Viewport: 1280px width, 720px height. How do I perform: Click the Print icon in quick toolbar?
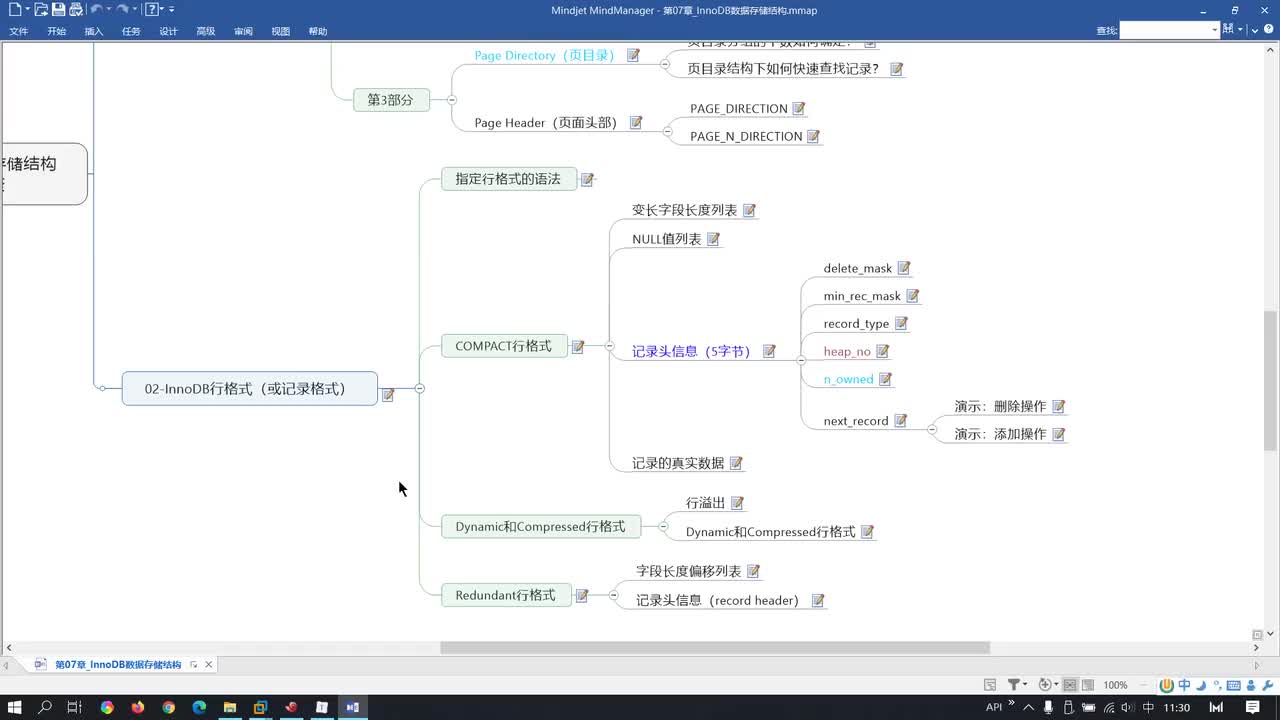[x=75, y=9]
